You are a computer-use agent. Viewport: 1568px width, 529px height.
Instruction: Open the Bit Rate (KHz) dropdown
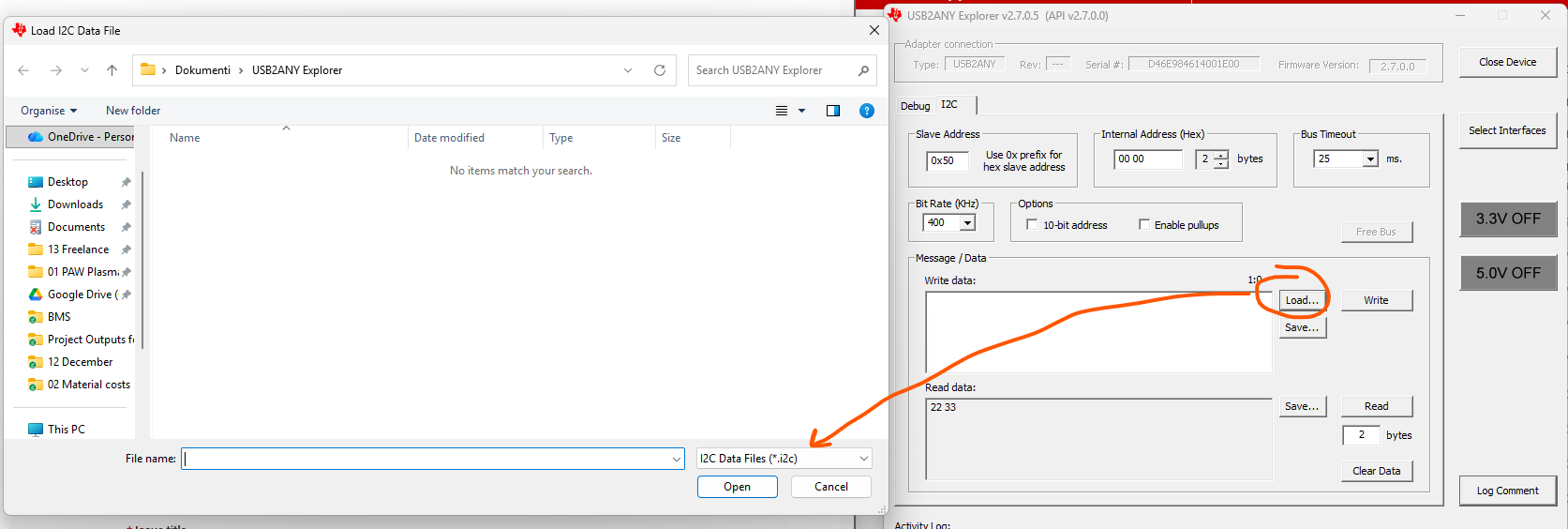point(967,223)
